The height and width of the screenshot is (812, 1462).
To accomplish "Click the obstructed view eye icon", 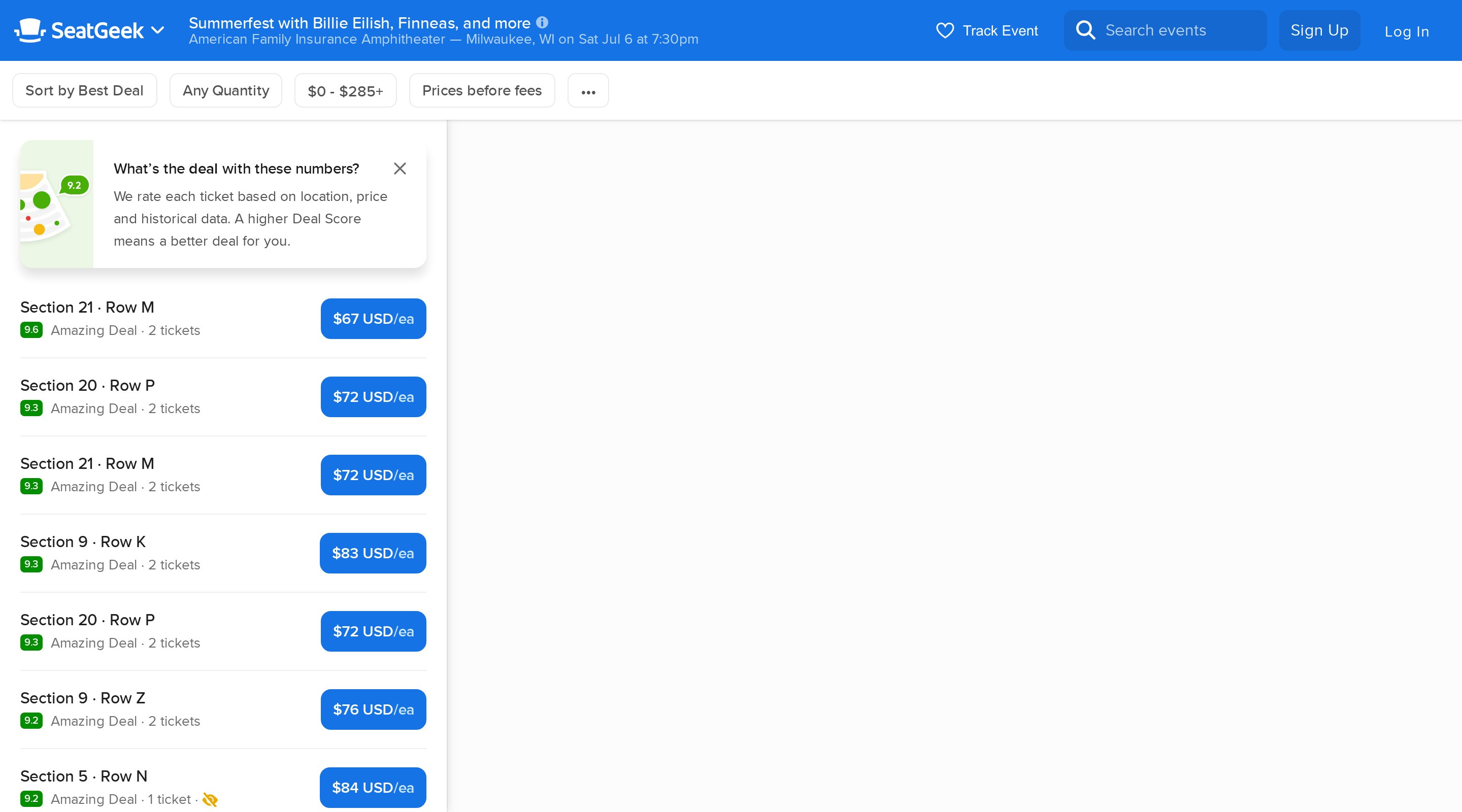I will tap(210, 799).
